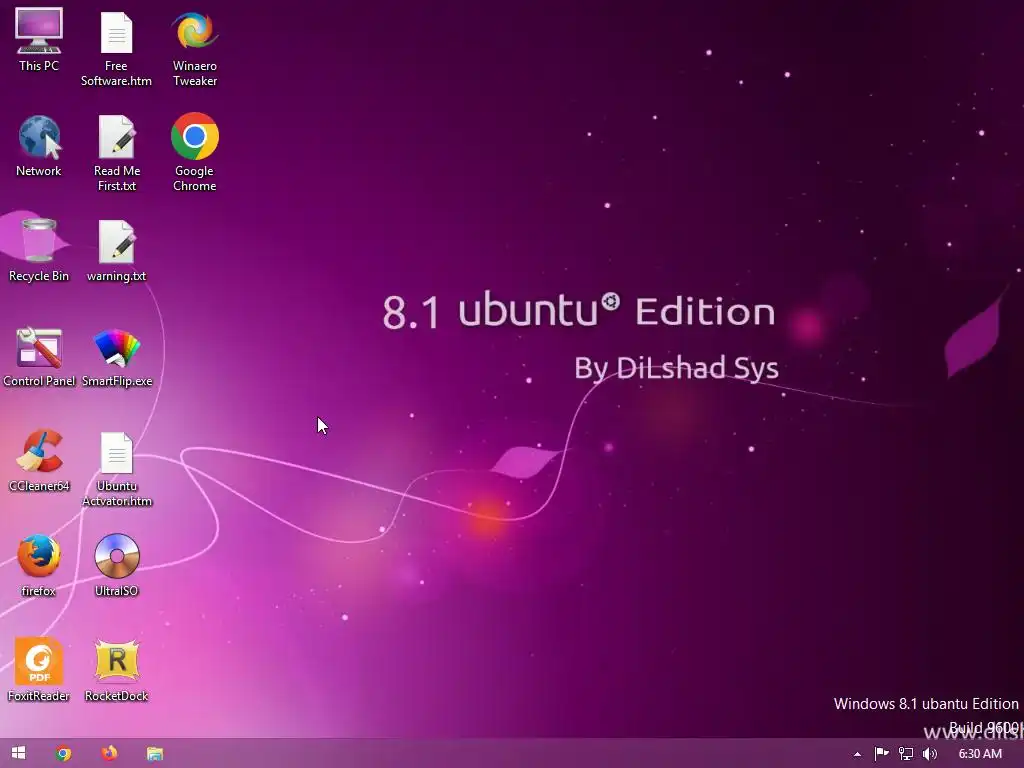Open Action Center flag icon
Image resolution: width=1024 pixels, height=768 pixels.
point(882,754)
